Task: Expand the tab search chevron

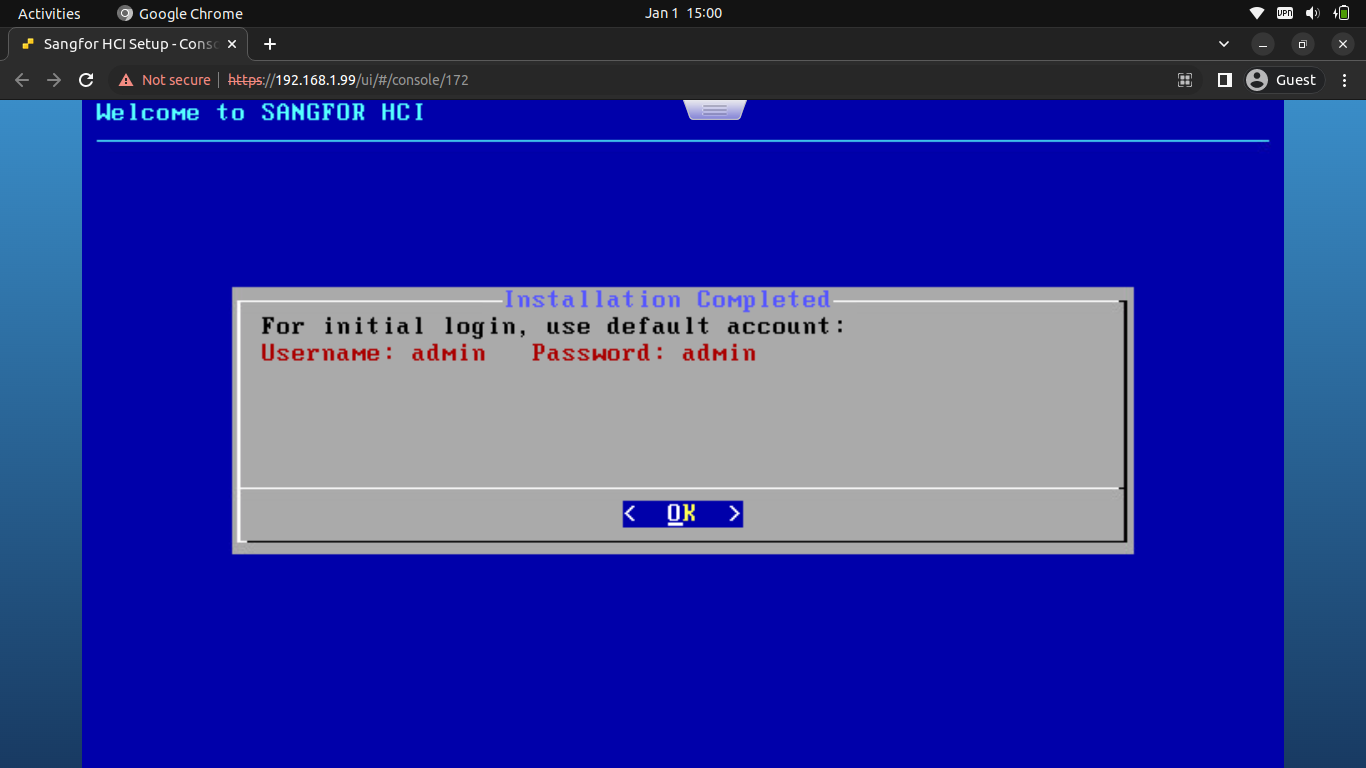Action: (x=1224, y=44)
